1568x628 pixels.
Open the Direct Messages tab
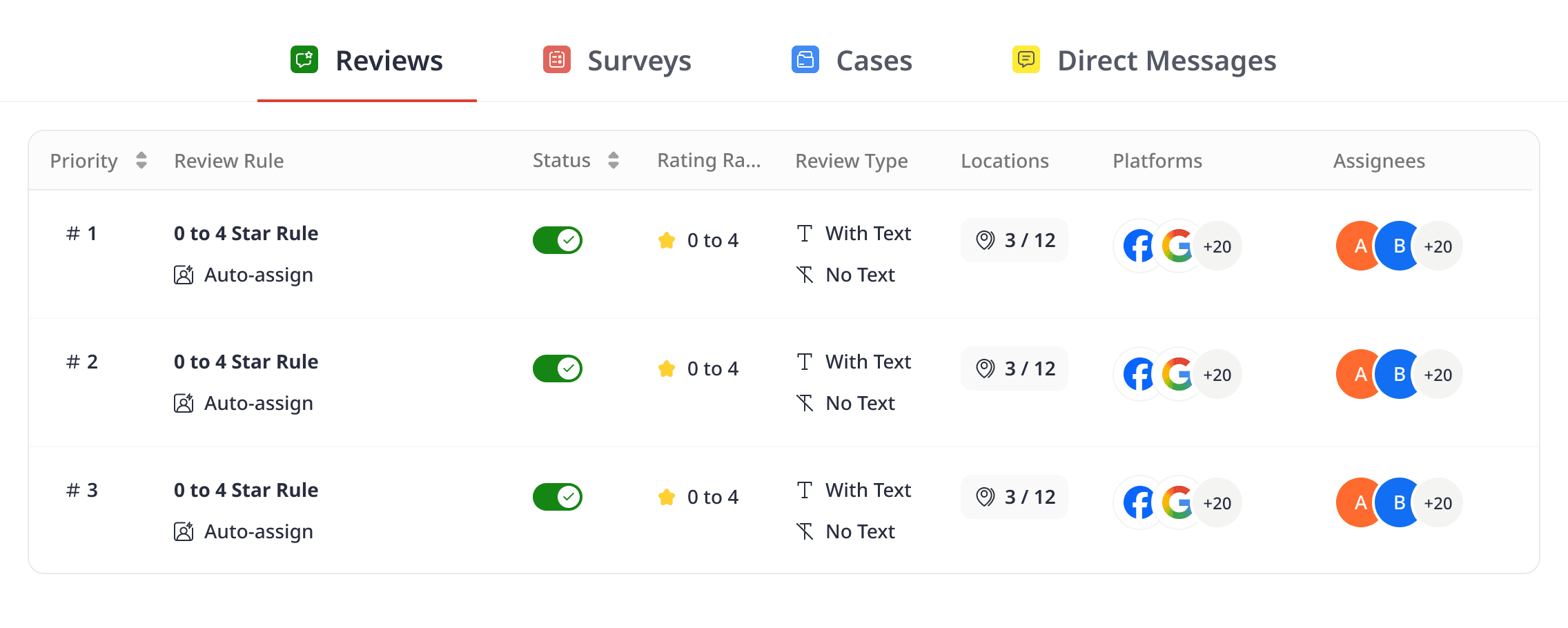(x=1144, y=61)
